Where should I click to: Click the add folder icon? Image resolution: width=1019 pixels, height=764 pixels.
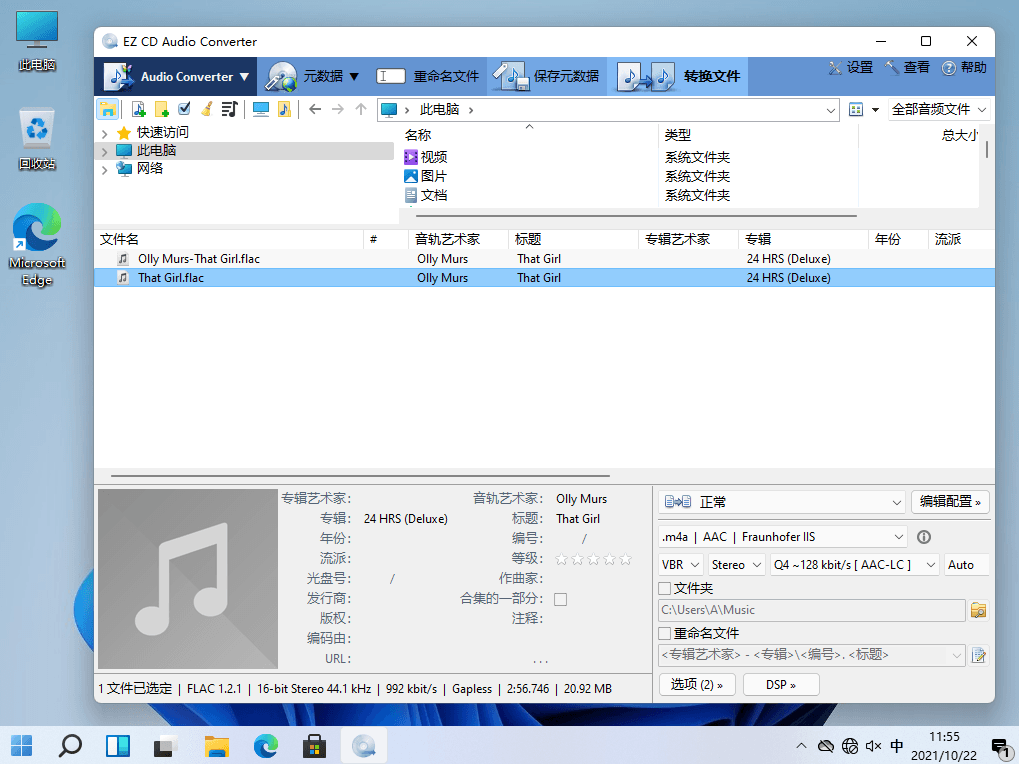[x=161, y=109]
